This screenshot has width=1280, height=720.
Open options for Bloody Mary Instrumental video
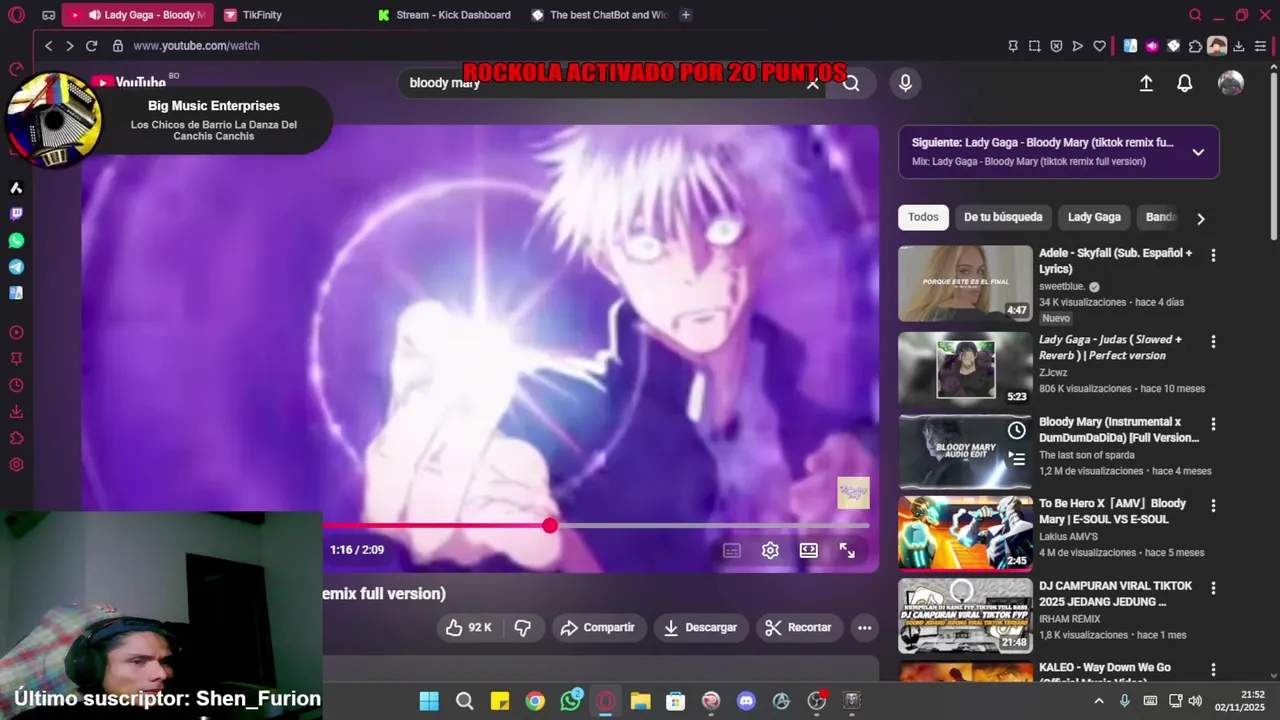(x=1213, y=424)
